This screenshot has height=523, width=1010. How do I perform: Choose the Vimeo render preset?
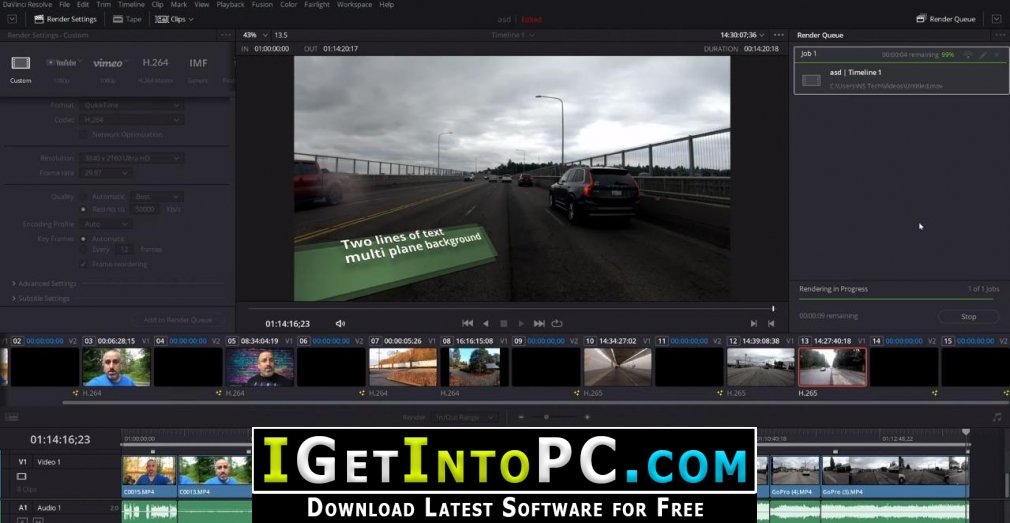[x=108, y=70]
